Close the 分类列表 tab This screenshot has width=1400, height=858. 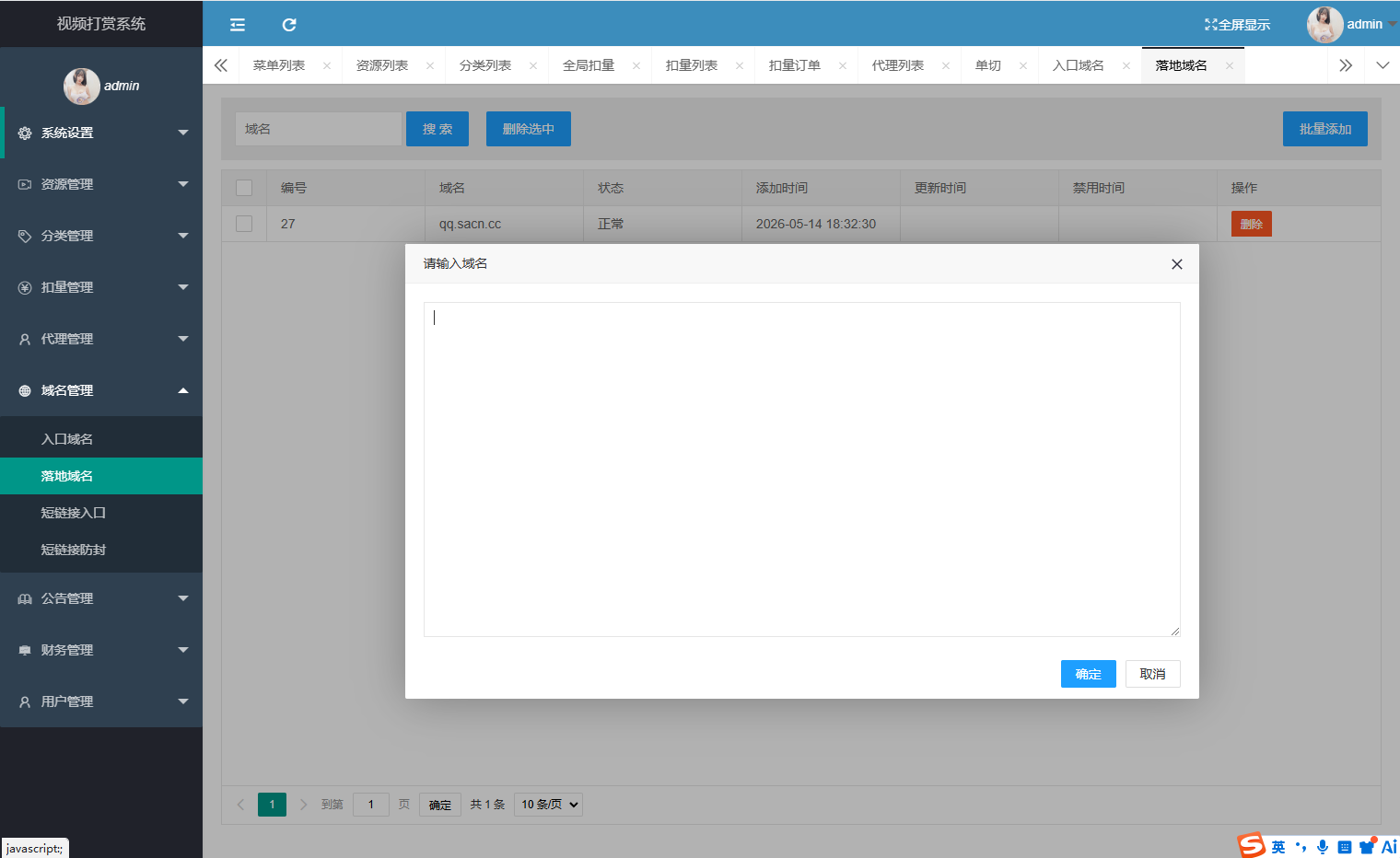tap(533, 66)
